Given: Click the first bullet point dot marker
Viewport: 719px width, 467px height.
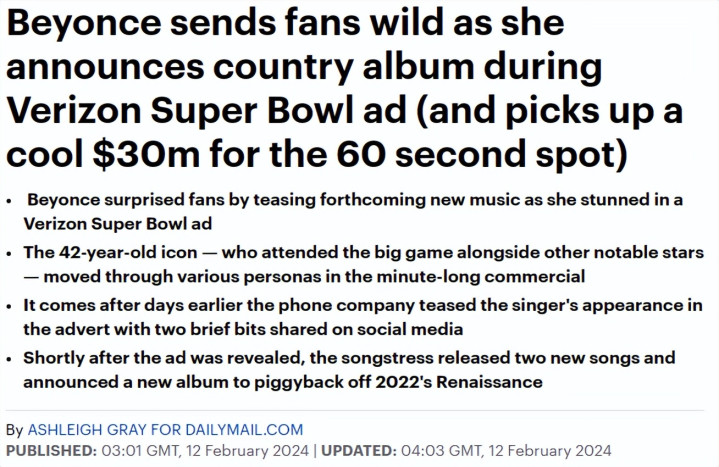Looking at the screenshot, I should click(9, 201).
